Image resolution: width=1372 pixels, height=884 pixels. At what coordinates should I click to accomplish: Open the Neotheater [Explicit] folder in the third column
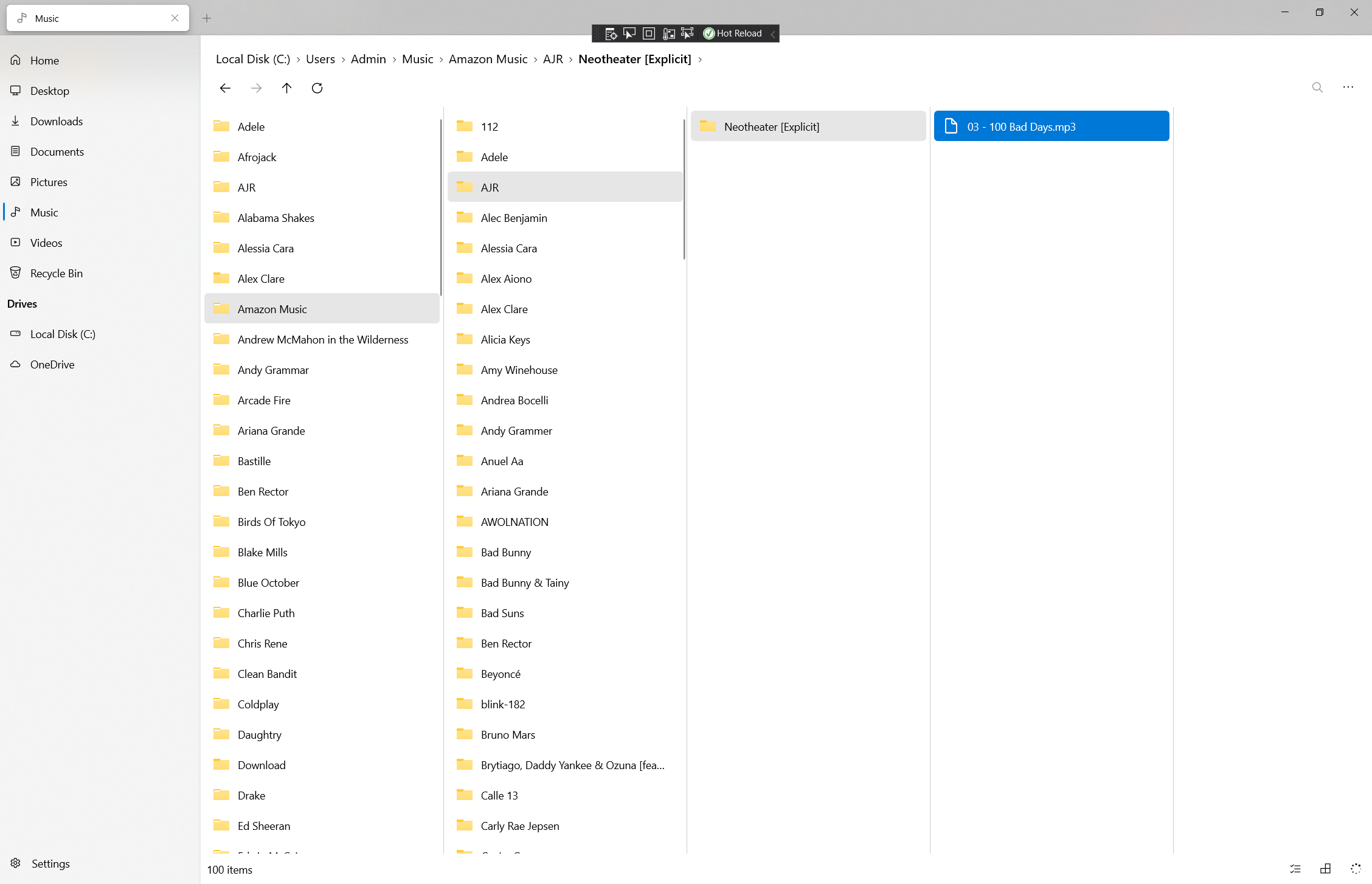coord(808,126)
